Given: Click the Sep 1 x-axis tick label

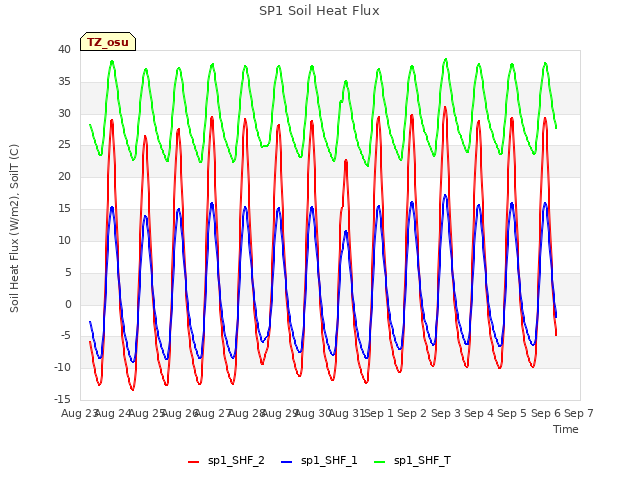Looking at the screenshot, I should [379, 413].
